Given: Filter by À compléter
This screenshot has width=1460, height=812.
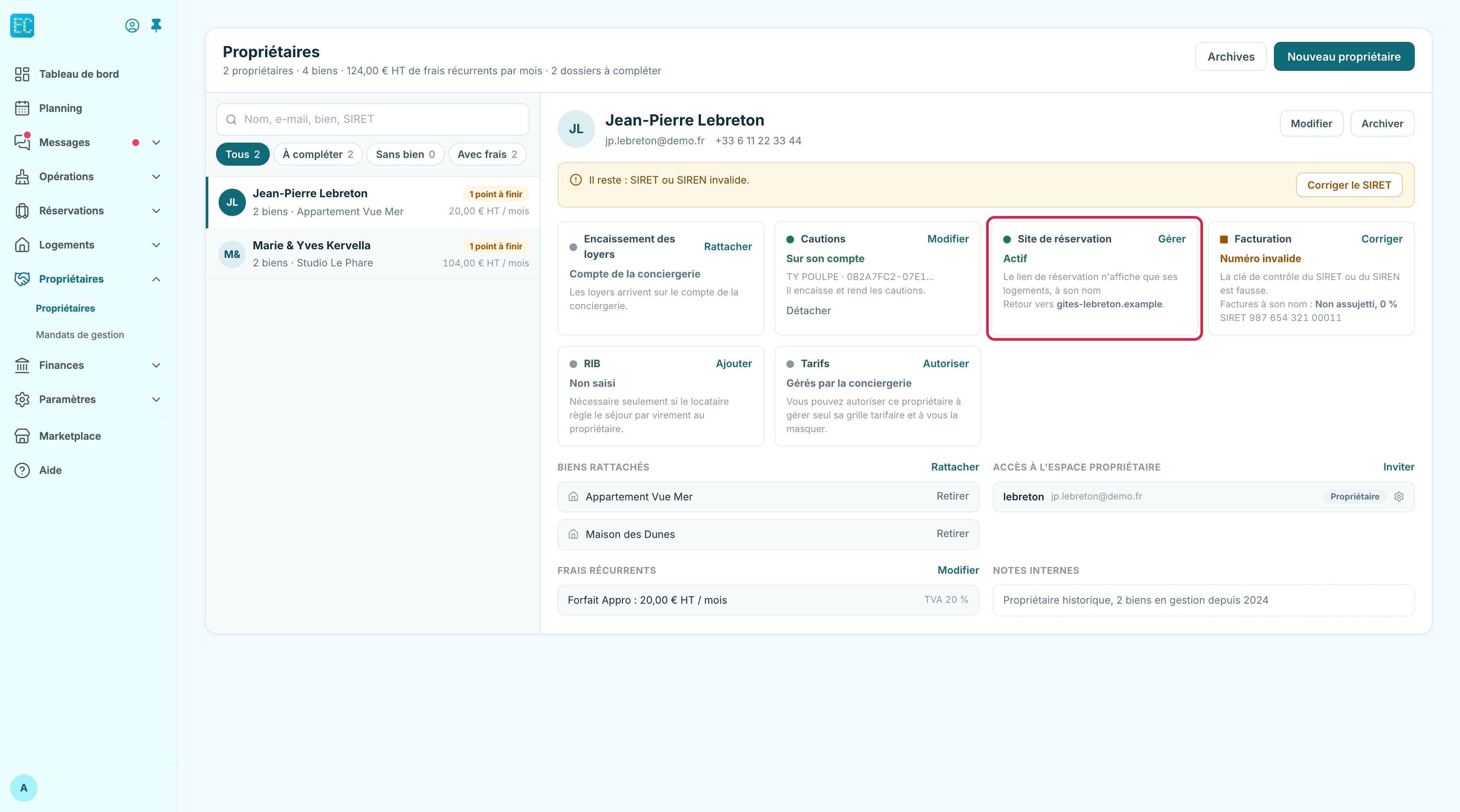Looking at the screenshot, I should [x=318, y=154].
